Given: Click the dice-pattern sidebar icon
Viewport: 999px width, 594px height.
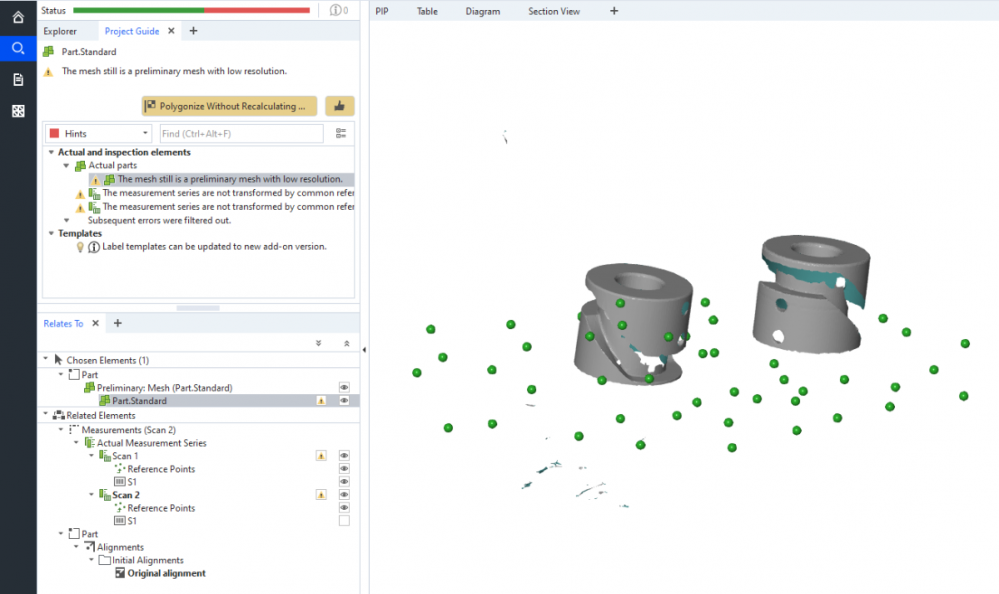Looking at the screenshot, I should [18, 111].
